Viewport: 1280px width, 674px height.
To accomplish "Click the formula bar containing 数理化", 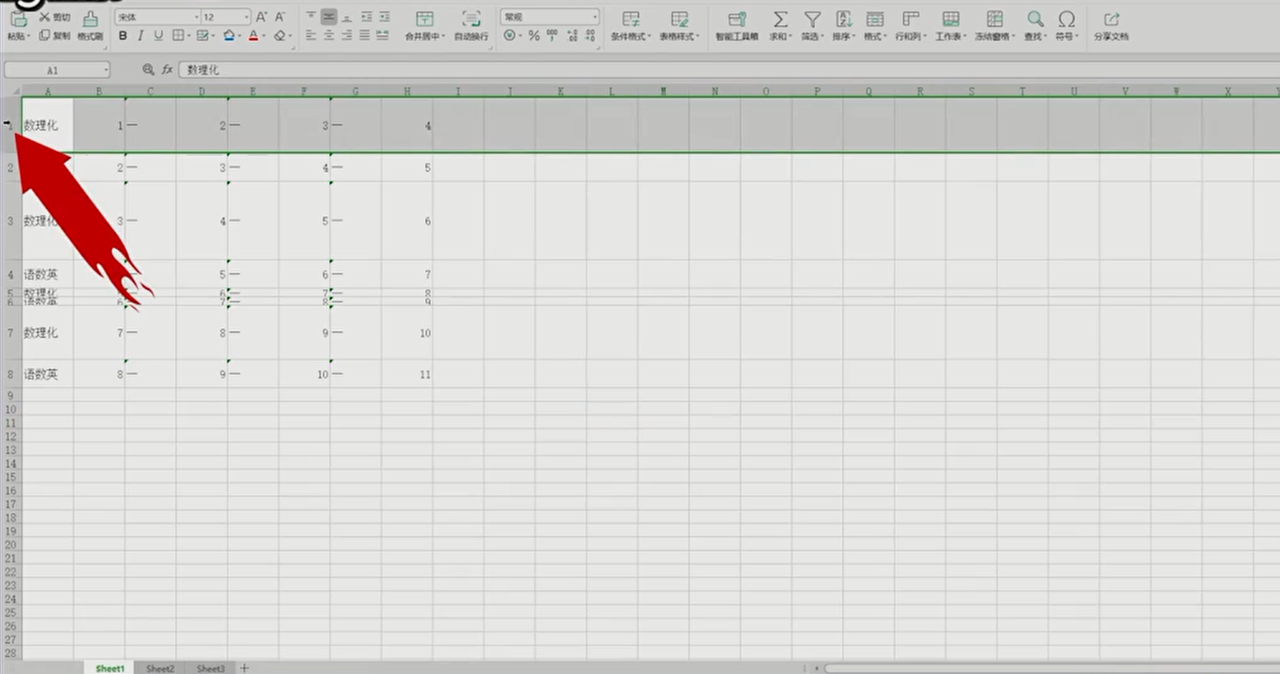I will 728,70.
